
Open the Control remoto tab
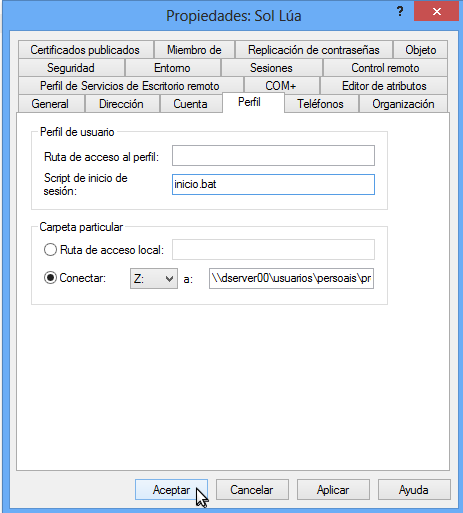pos(385,68)
